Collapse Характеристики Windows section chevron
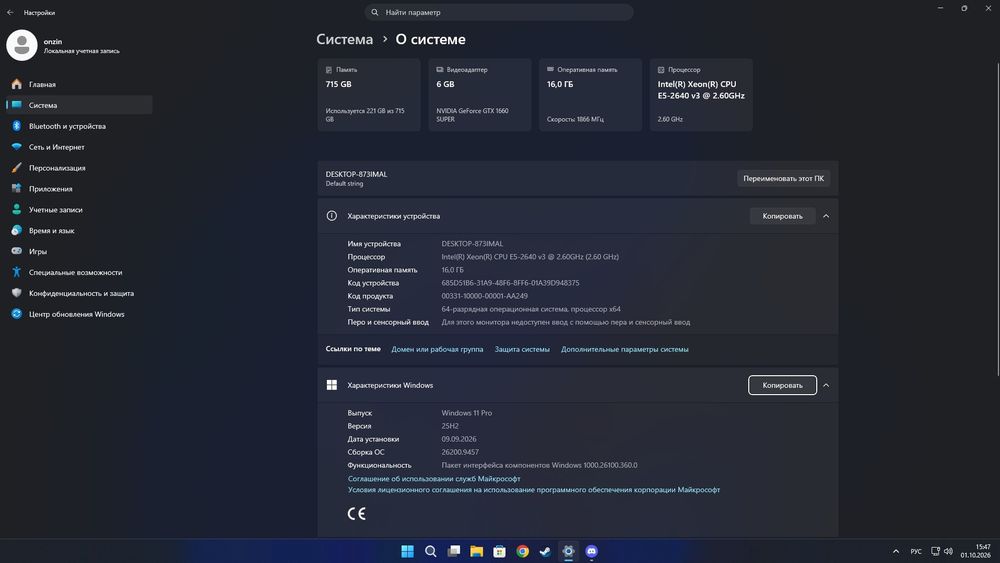The width and height of the screenshot is (1000, 563). click(x=826, y=385)
